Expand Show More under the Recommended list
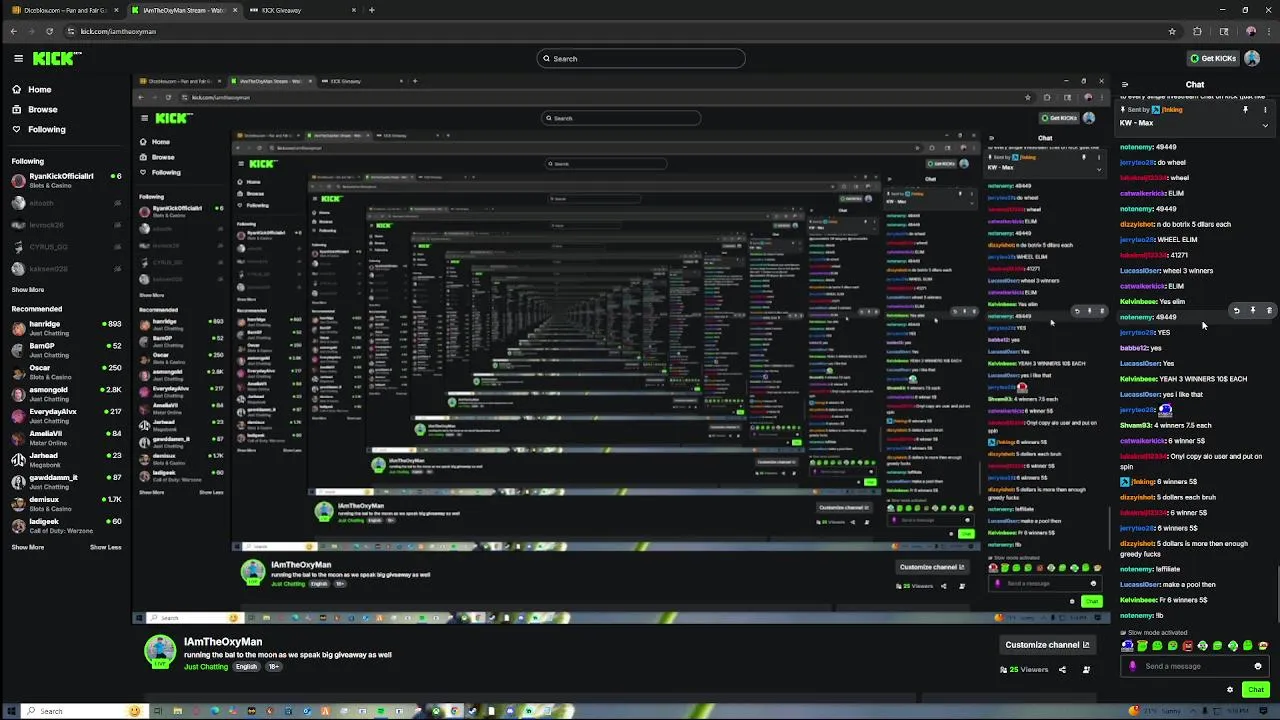This screenshot has height=720, width=1280. (x=28, y=547)
